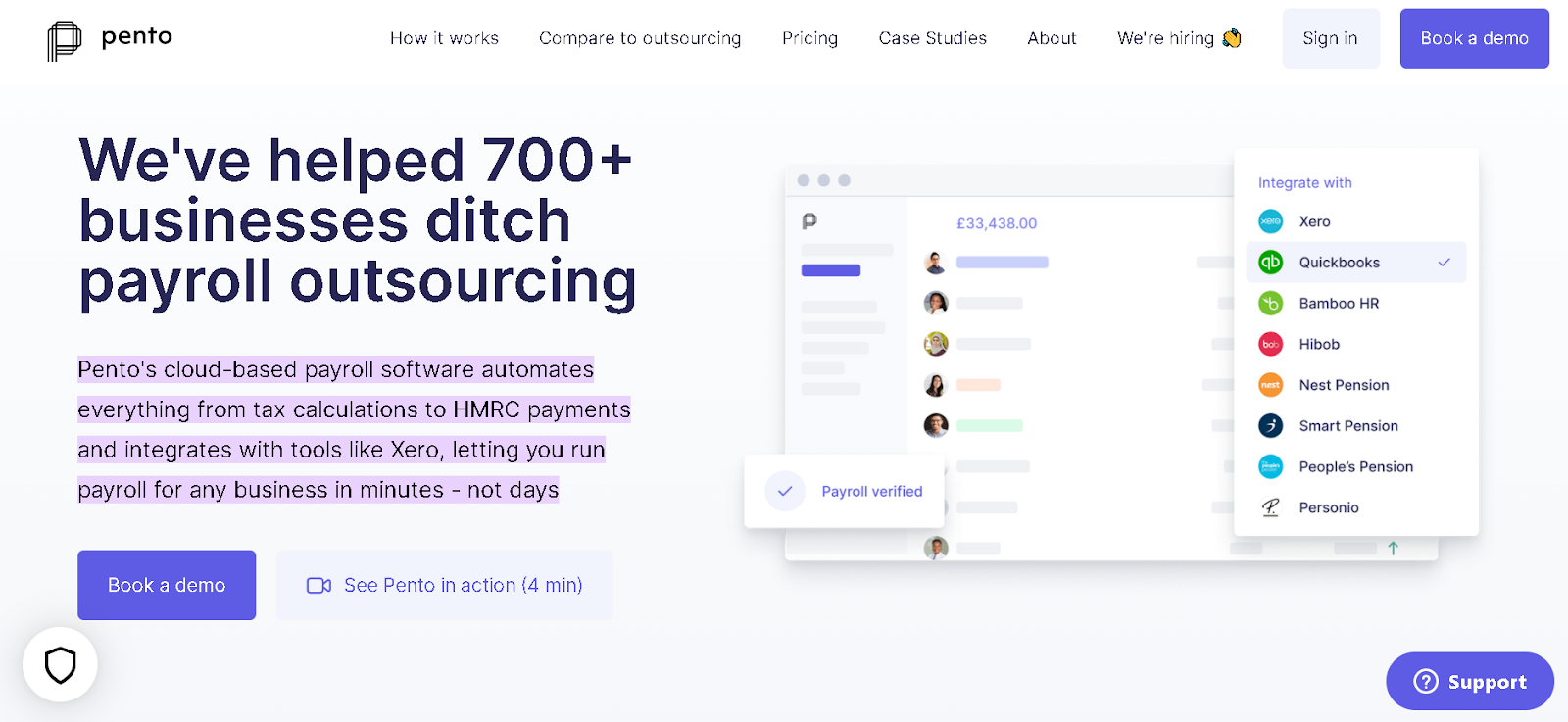The width and height of the screenshot is (1568, 722).
Task: Click the Integrate with heading
Action: point(1304,183)
